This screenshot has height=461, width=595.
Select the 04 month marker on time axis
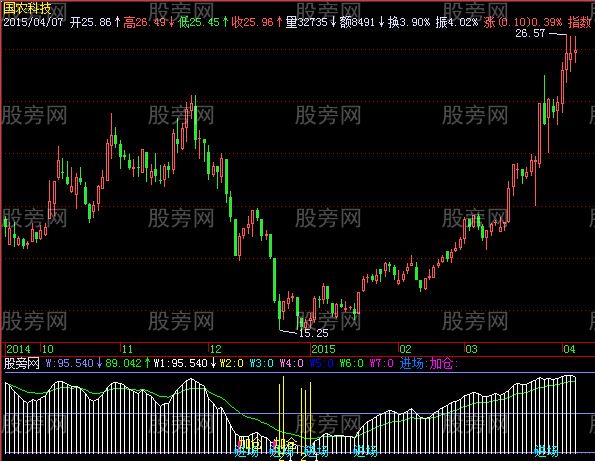(x=569, y=349)
